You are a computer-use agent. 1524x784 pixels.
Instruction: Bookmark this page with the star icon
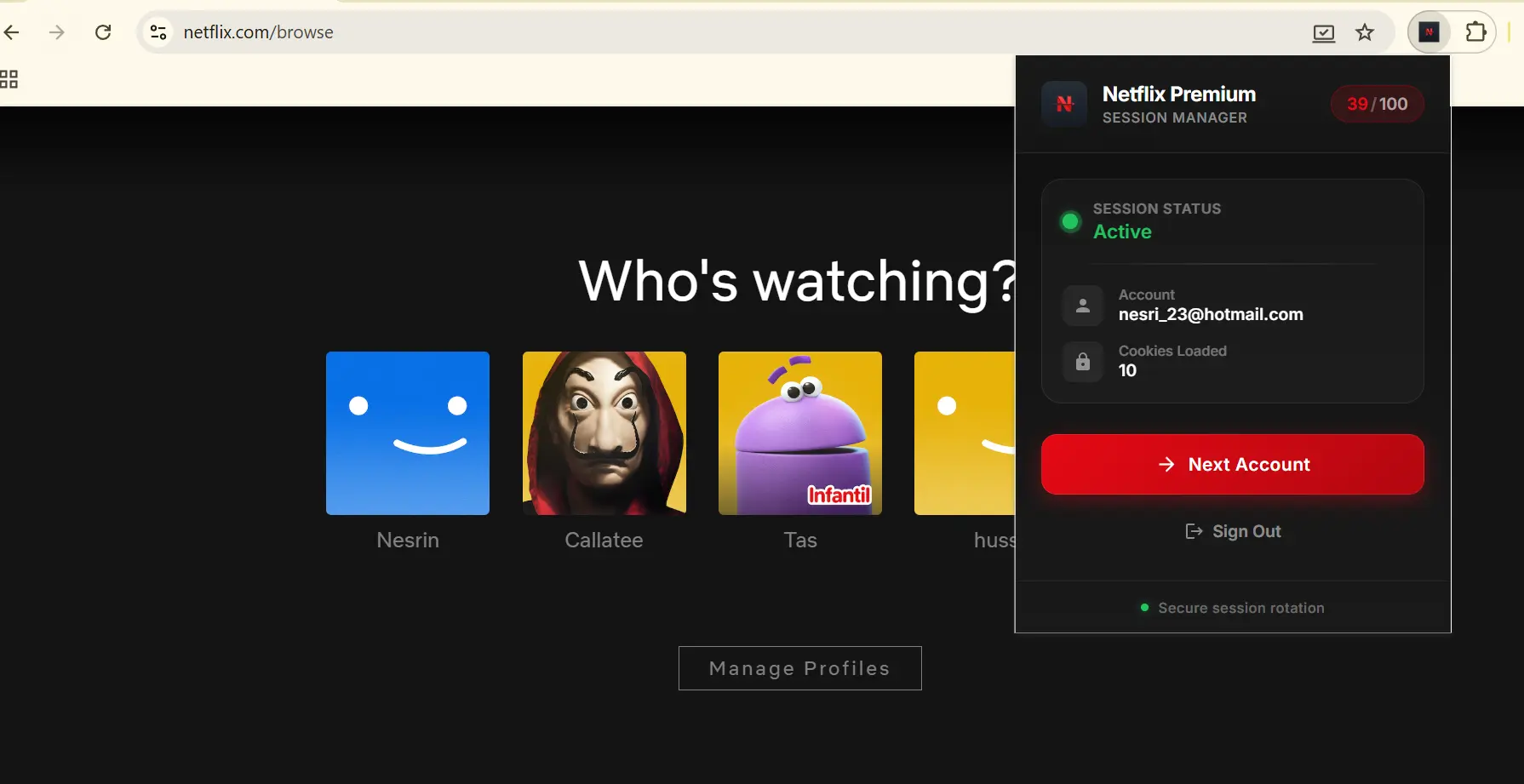(x=1365, y=32)
